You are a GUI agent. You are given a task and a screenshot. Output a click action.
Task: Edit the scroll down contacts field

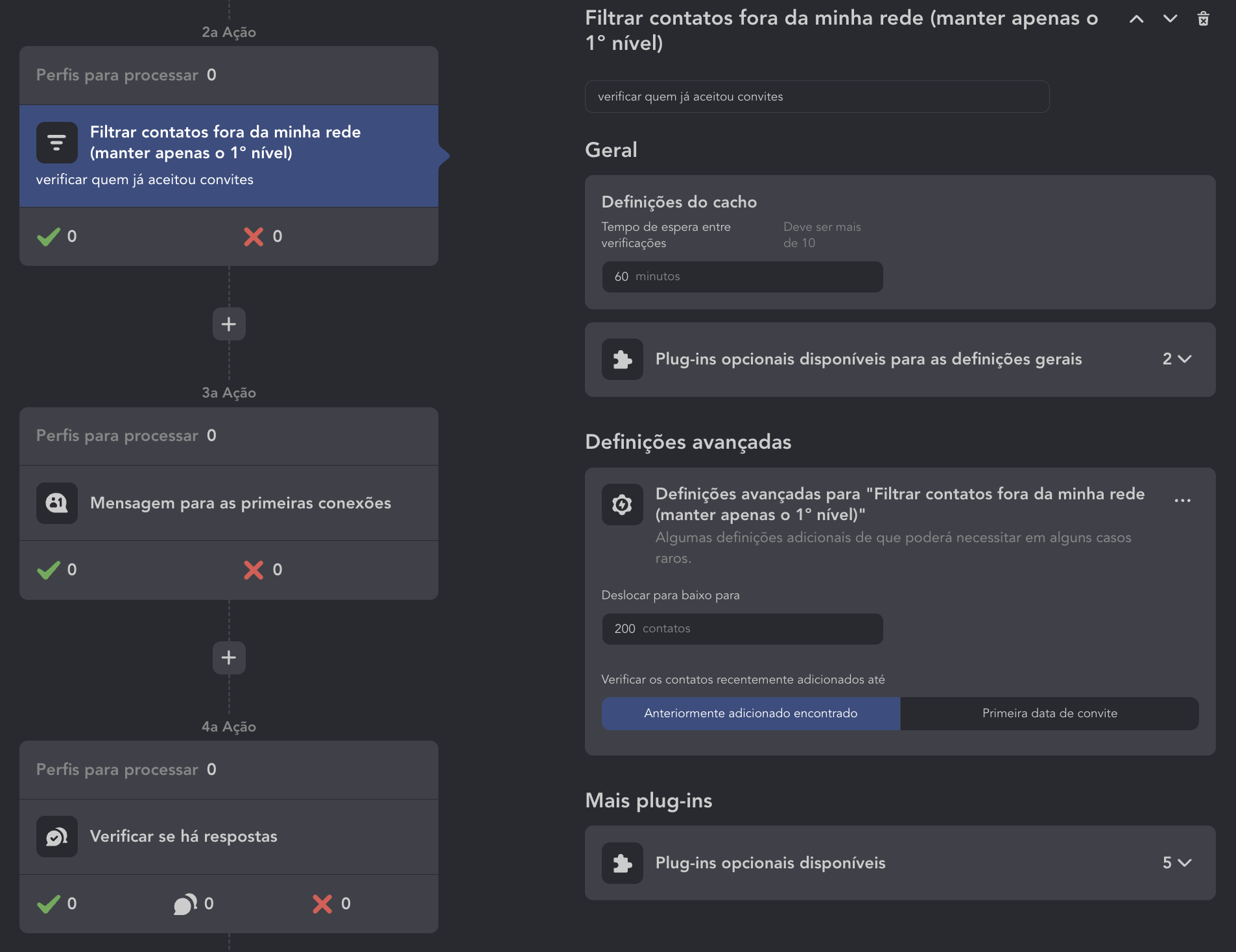[742, 629]
